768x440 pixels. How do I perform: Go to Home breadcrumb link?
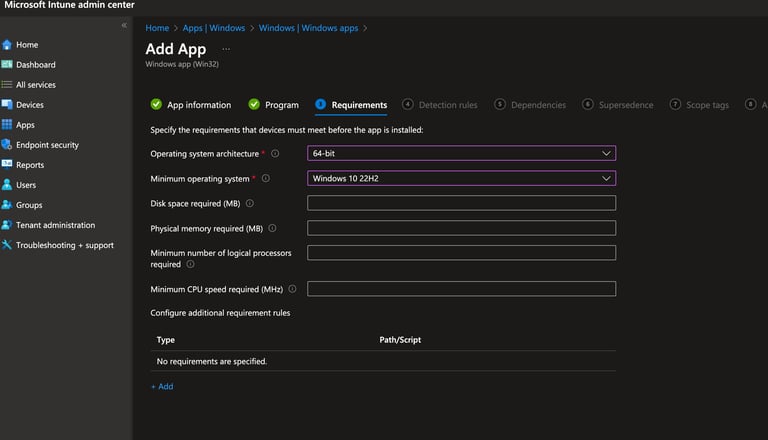click(x=157, y=28)
